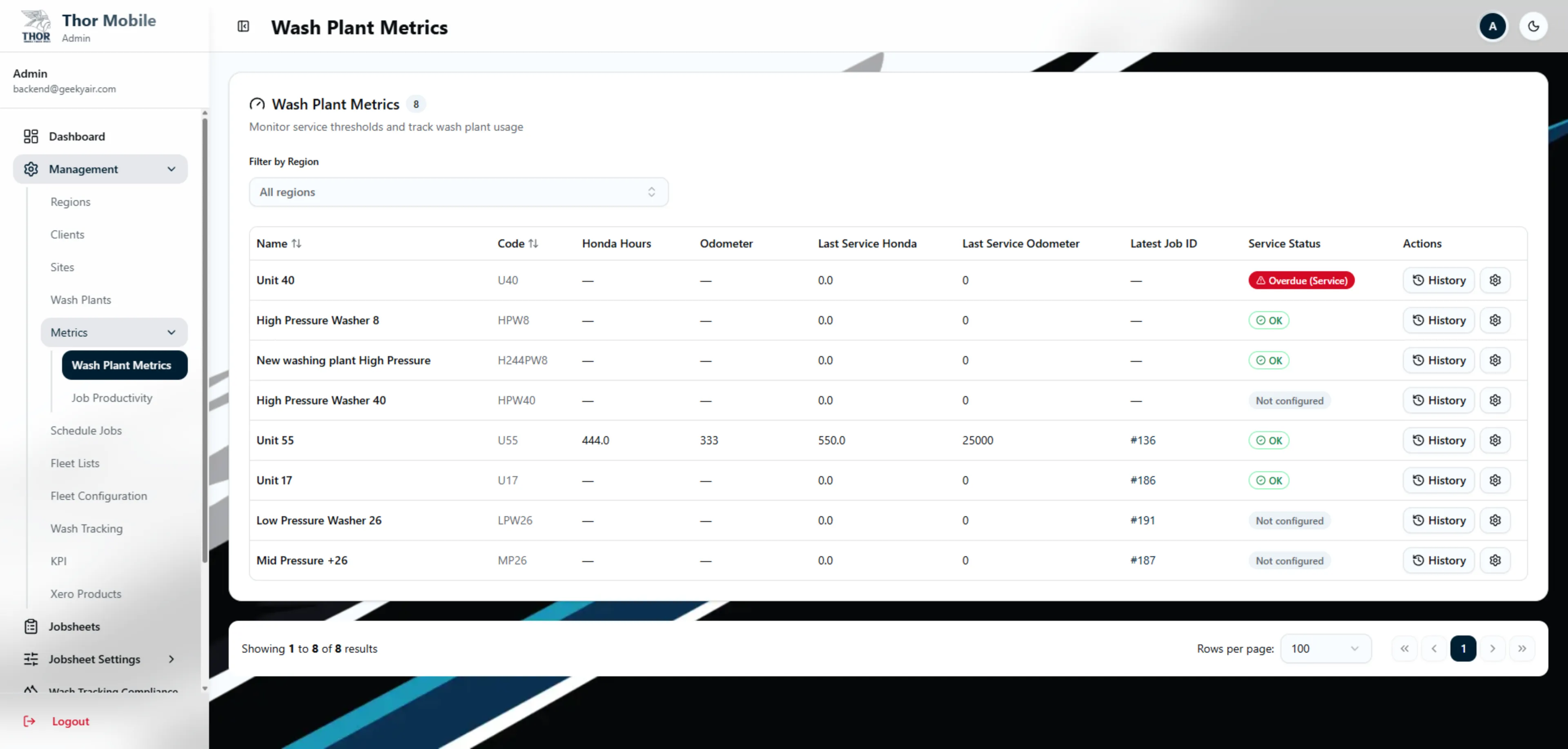Toggle the sidebar collapse icon
The height and width of the screenshot is (749, 1568).
243,26
